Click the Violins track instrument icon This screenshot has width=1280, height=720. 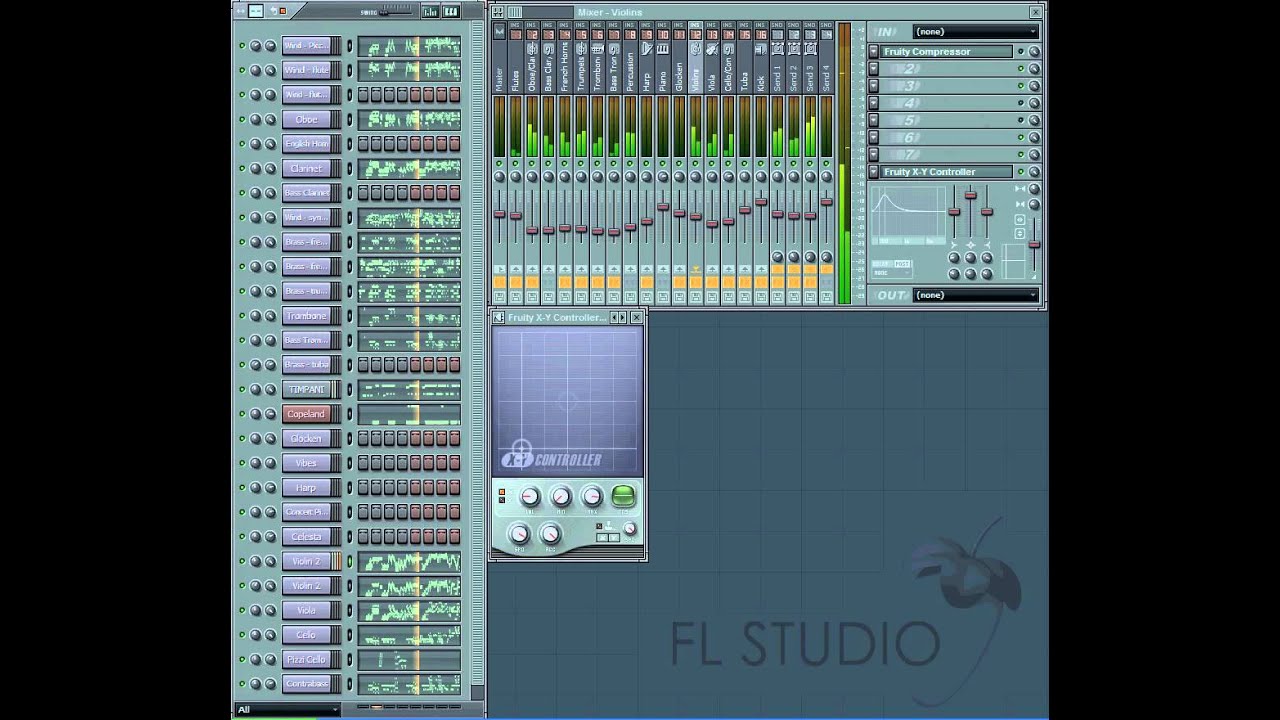[x=696, y=48]
